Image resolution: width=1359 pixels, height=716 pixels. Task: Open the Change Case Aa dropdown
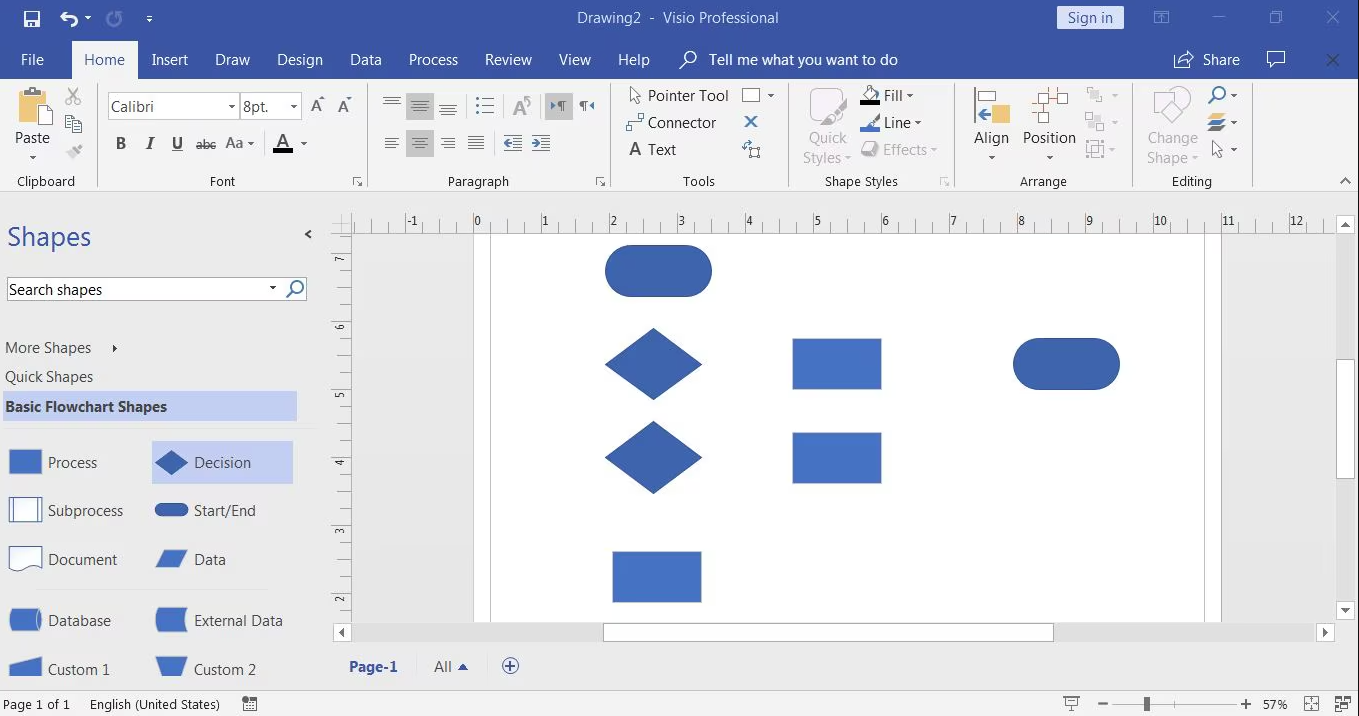[x=240, y=144]
